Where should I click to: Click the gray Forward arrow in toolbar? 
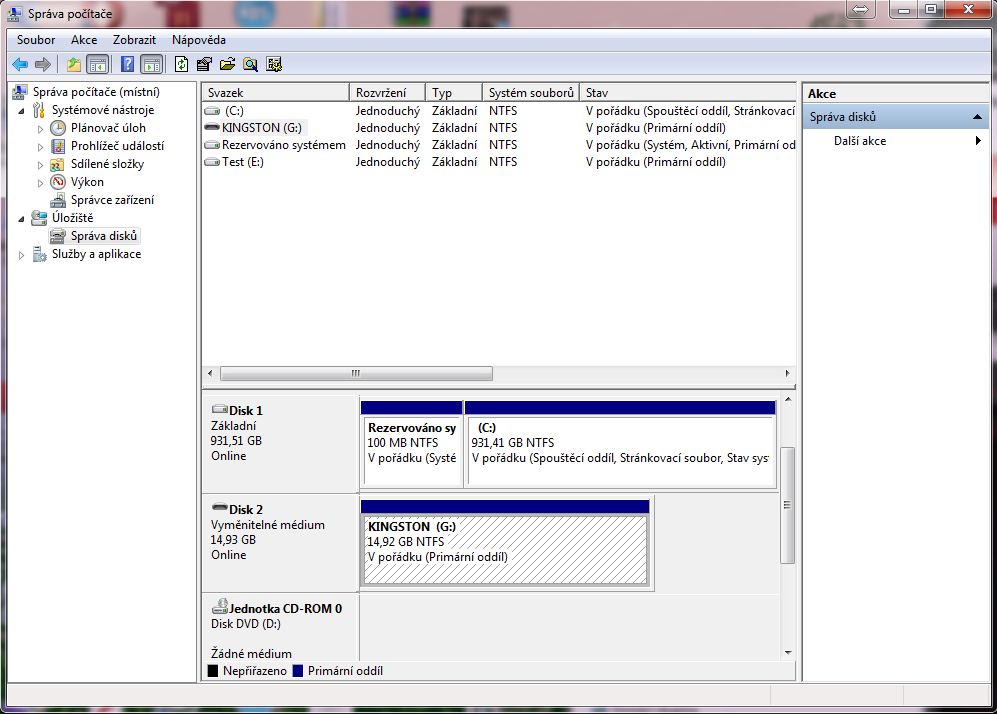coord(43,64)
